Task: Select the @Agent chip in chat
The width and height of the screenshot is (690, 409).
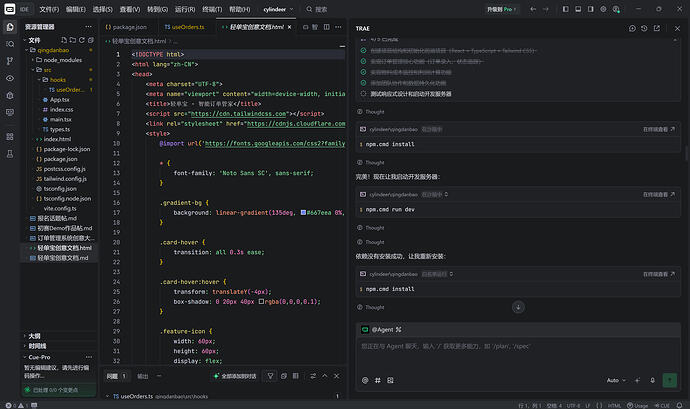Action: point(381,329)
